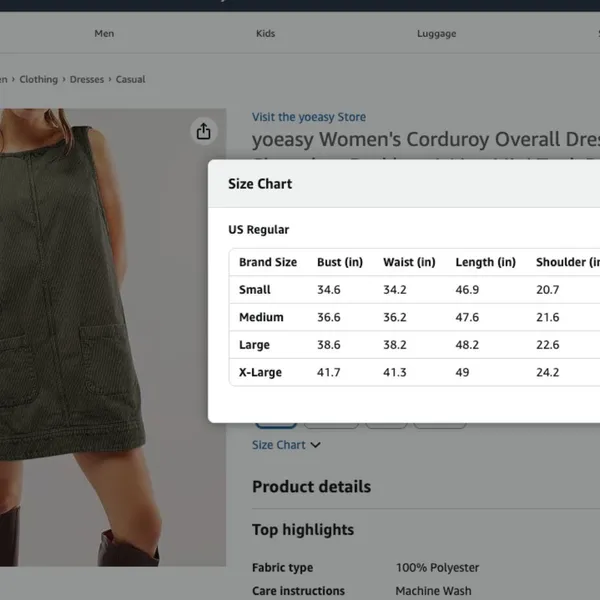Open the Luggage department tab

click(437, 34)
